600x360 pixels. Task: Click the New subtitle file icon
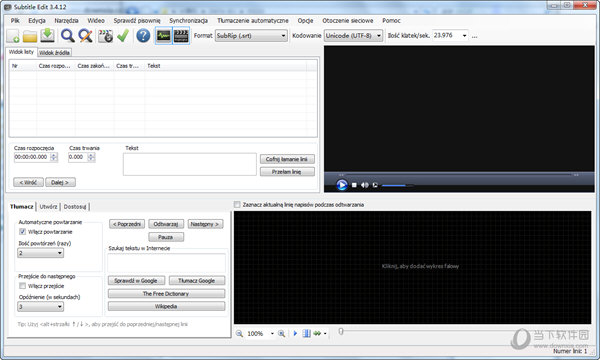(x=13, y=36)
